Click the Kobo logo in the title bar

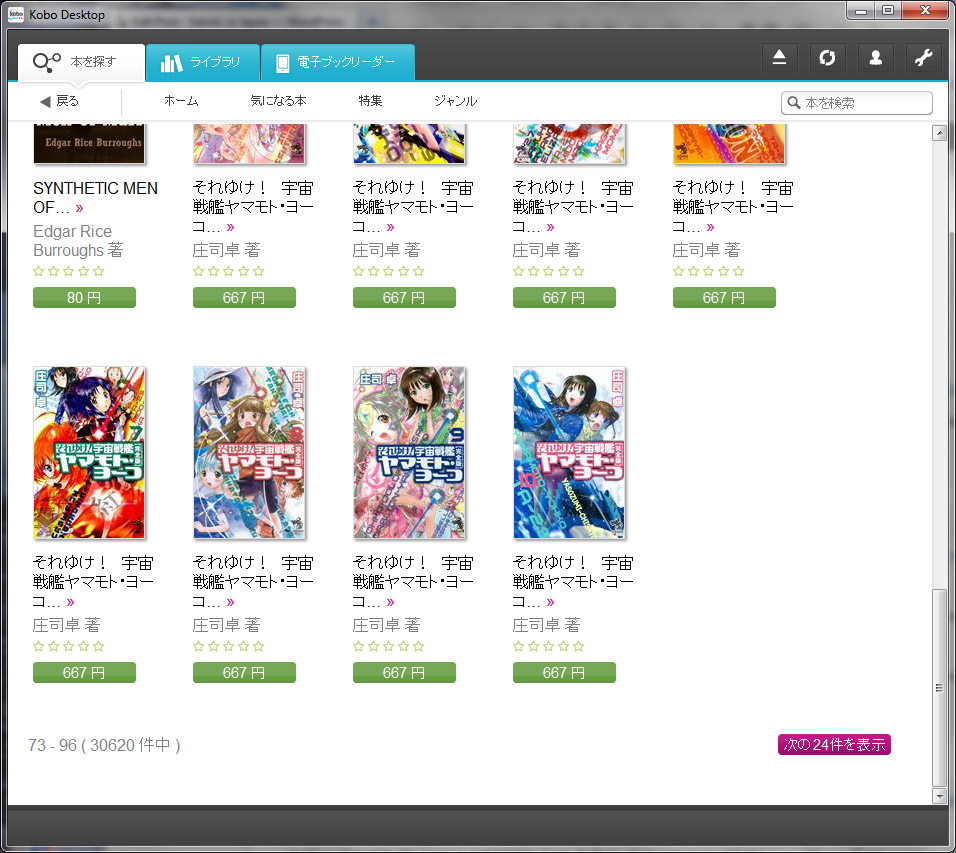[16, 14]
